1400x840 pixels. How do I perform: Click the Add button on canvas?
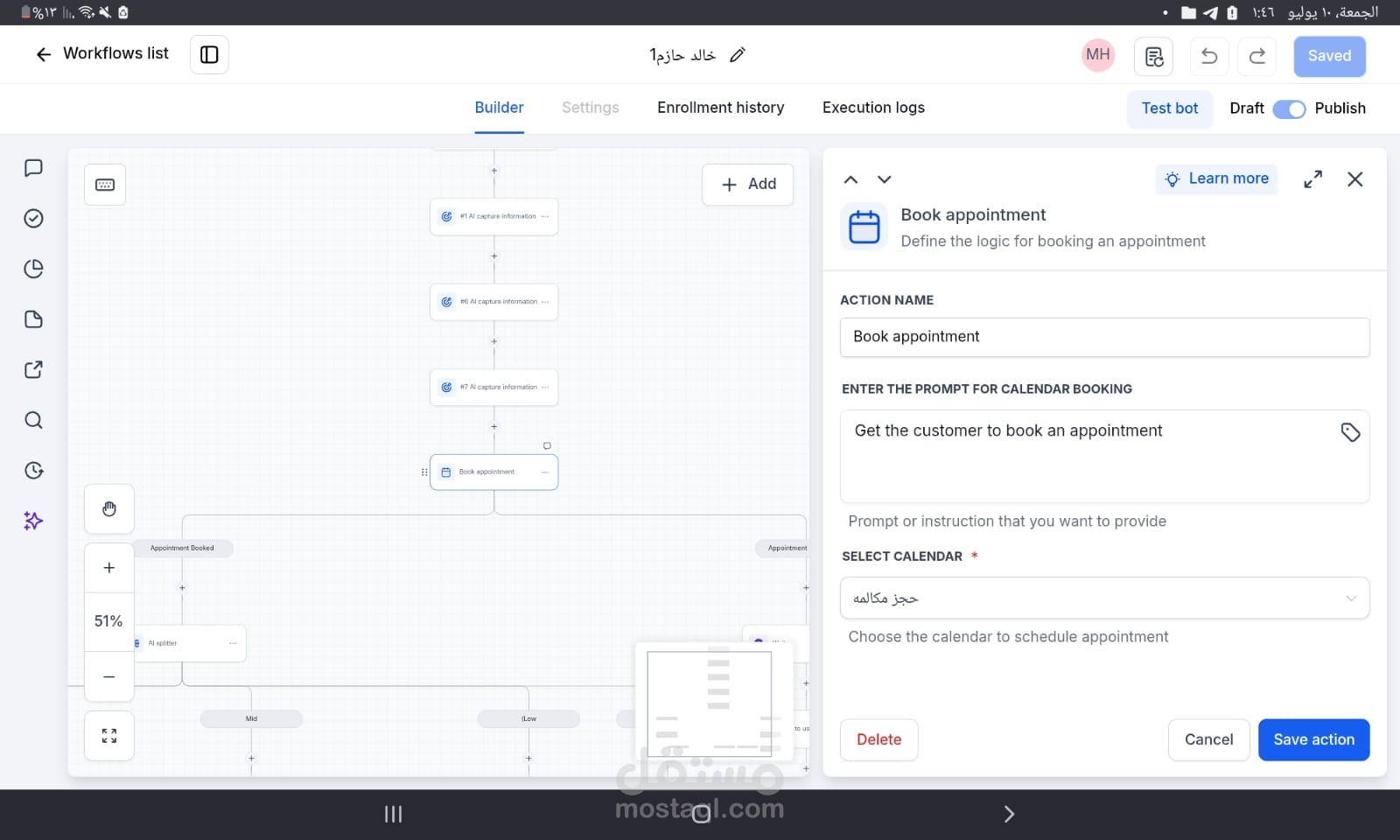click(748, 185)
